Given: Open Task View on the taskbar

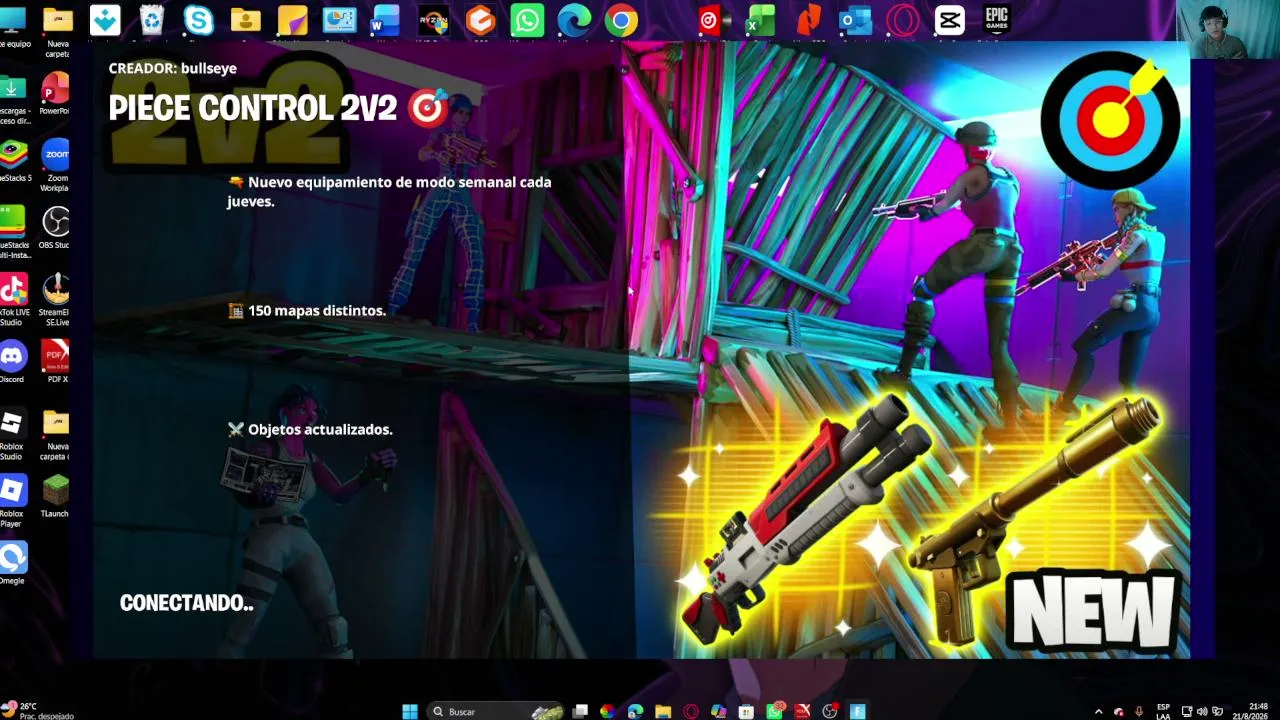Looking at the screenshot, I should 580,712.
